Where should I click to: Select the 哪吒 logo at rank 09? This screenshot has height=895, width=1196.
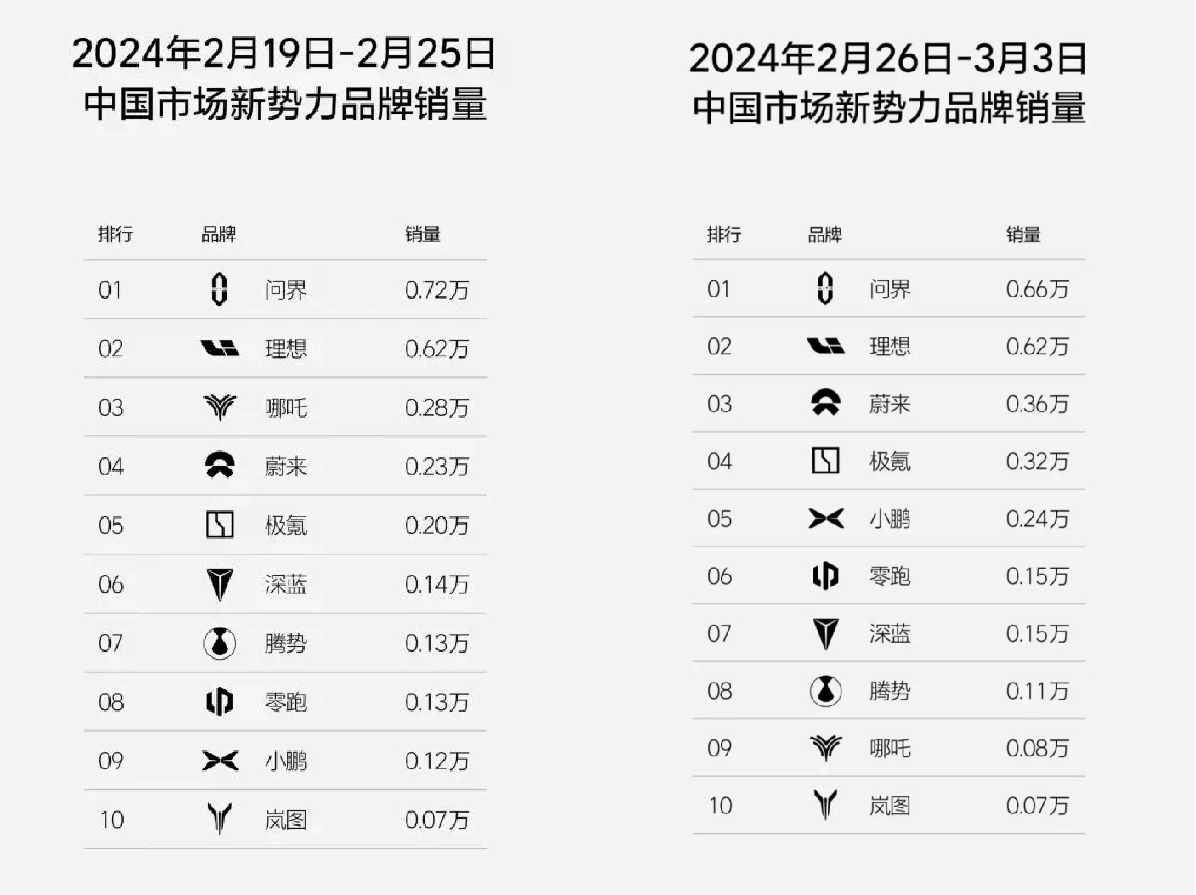click(x=825, y=748)
